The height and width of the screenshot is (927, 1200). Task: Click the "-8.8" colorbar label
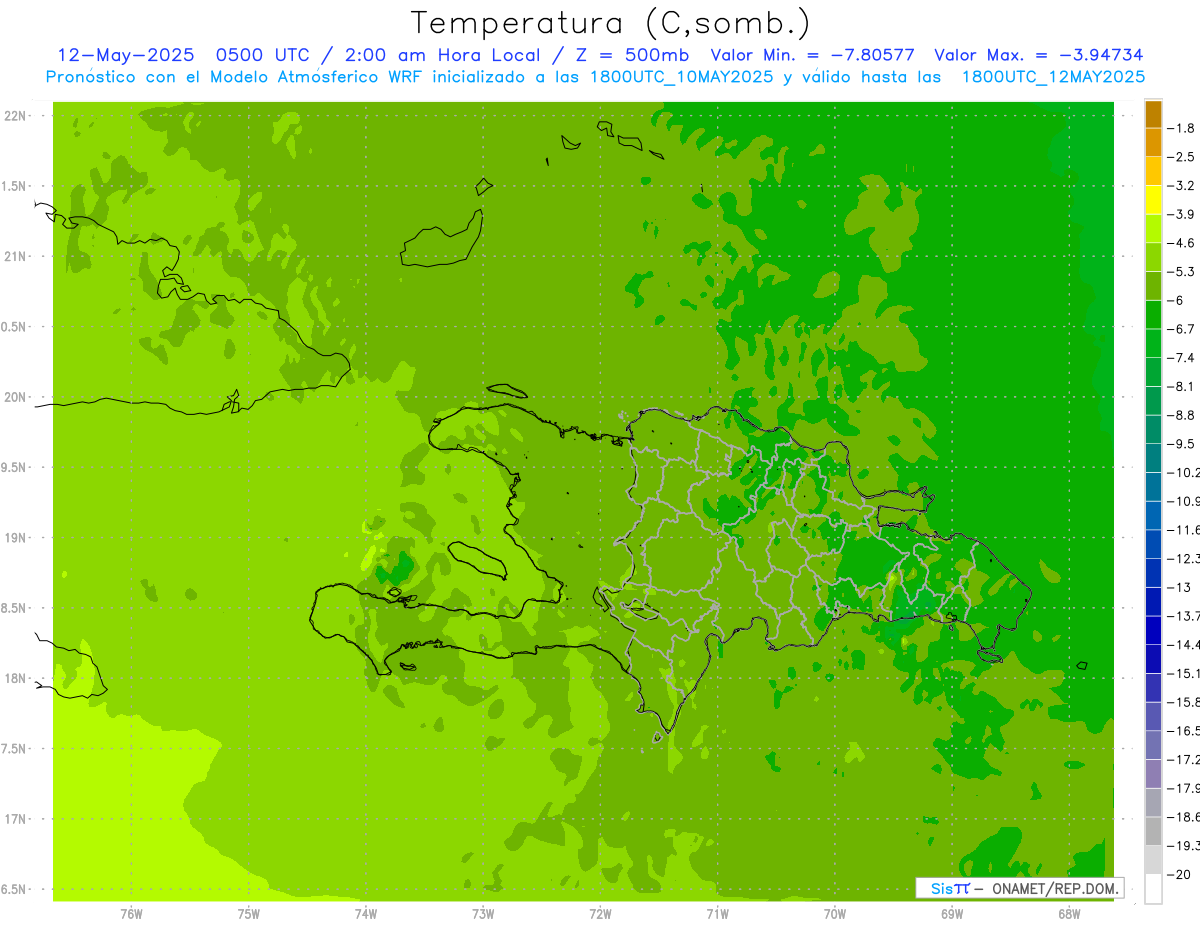1183,415
